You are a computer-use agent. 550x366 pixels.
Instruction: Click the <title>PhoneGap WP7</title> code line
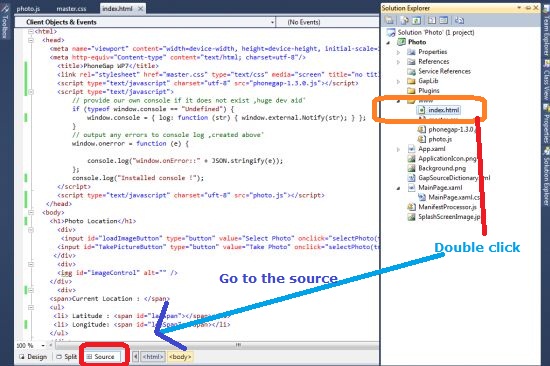tap(108, 66)
